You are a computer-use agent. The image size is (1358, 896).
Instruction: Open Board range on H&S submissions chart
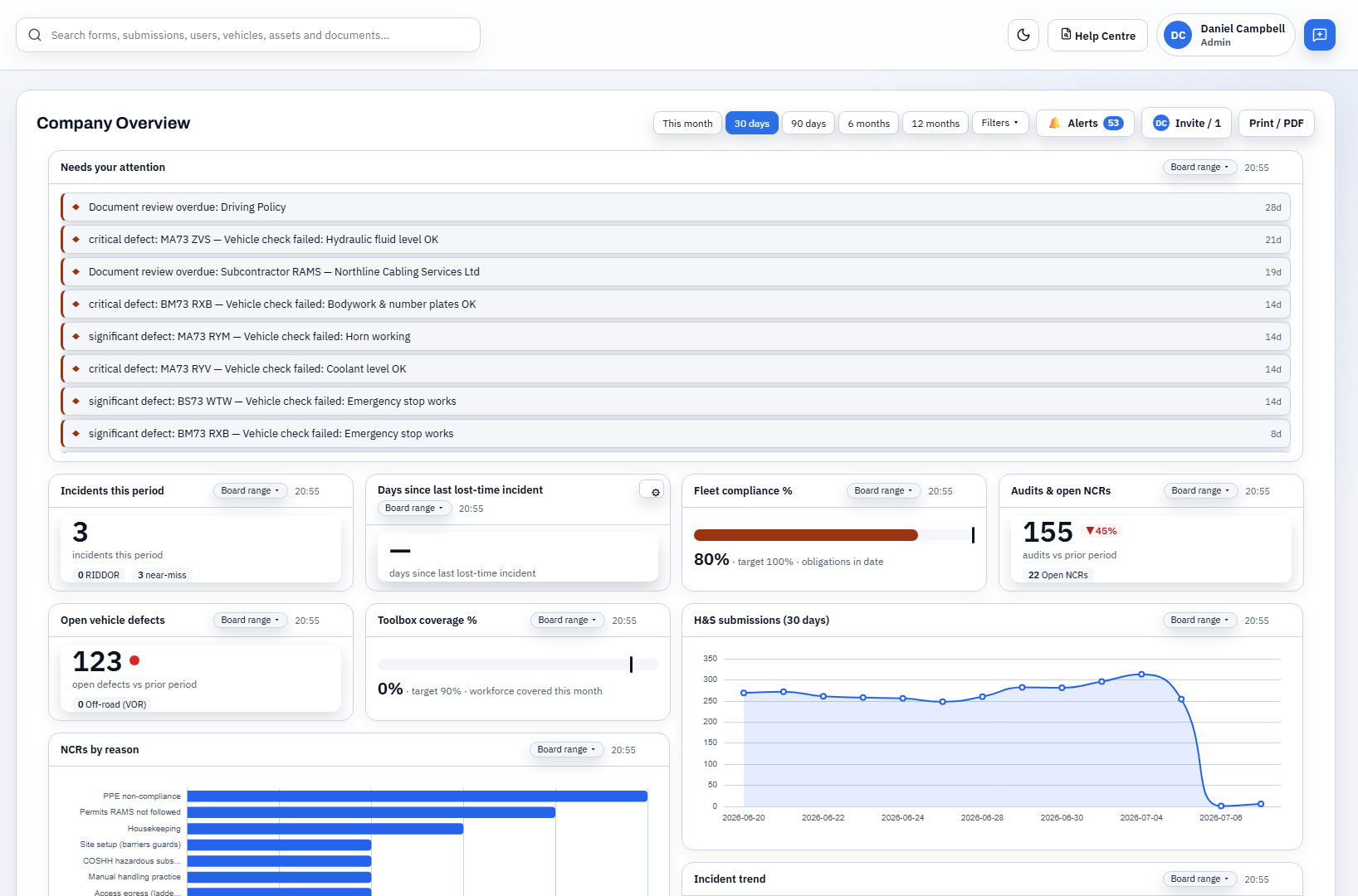(1199, 620)
